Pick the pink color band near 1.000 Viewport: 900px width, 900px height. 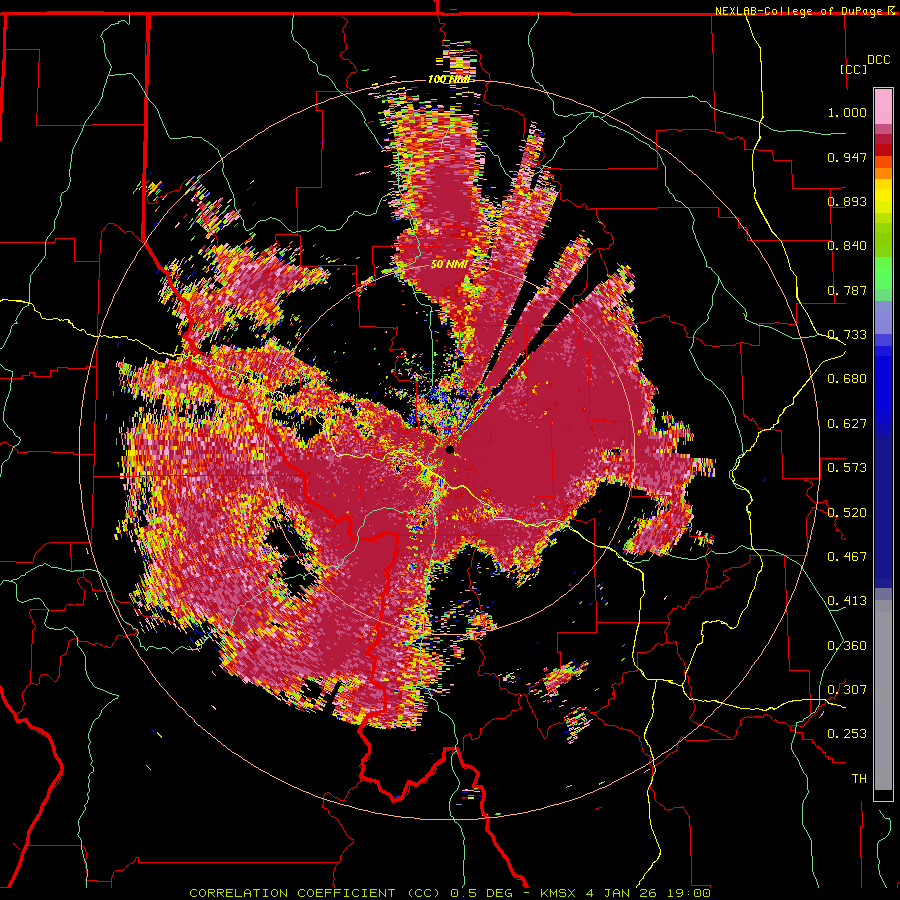883,106
